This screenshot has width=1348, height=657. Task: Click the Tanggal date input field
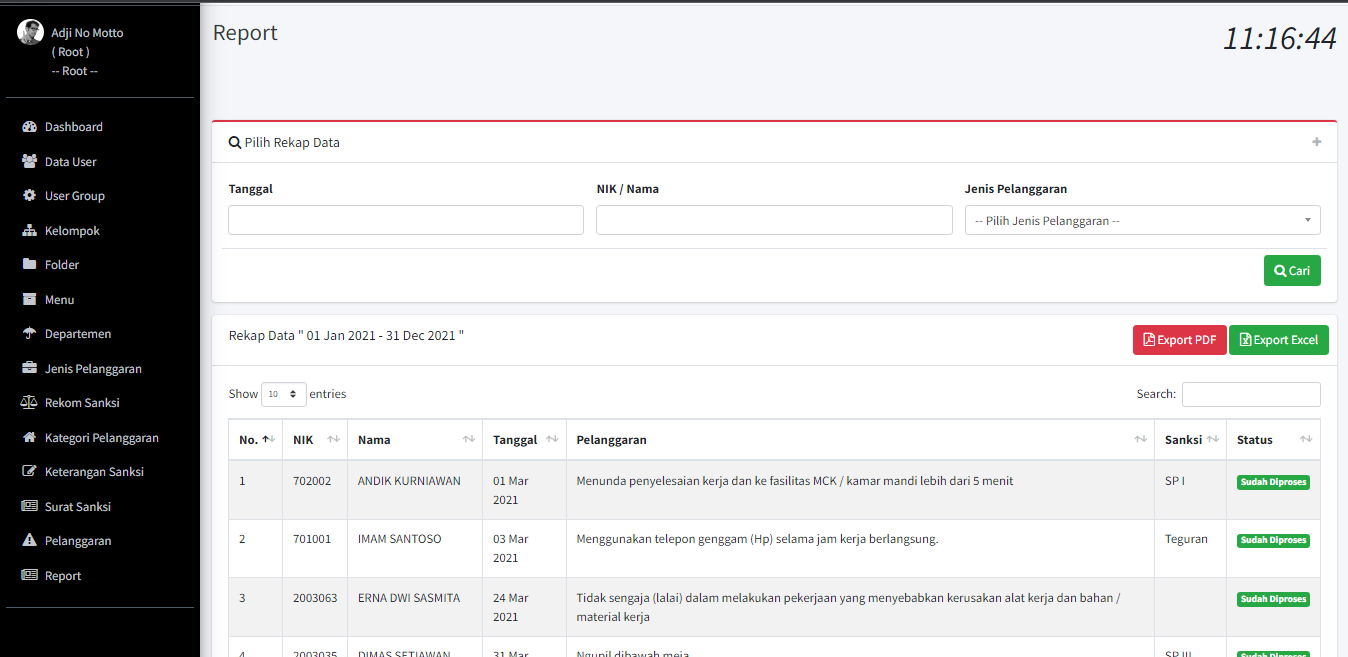click(405, 220)
